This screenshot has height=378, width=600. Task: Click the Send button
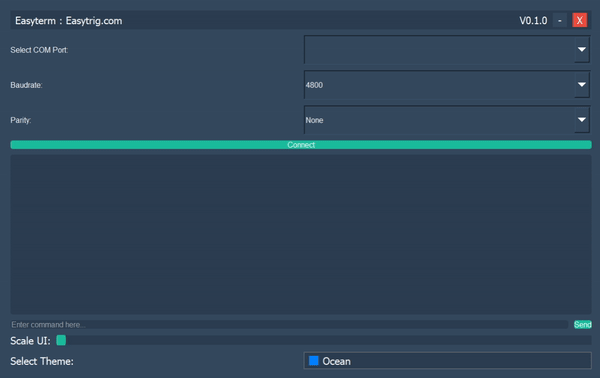click(x=582, y=324)
